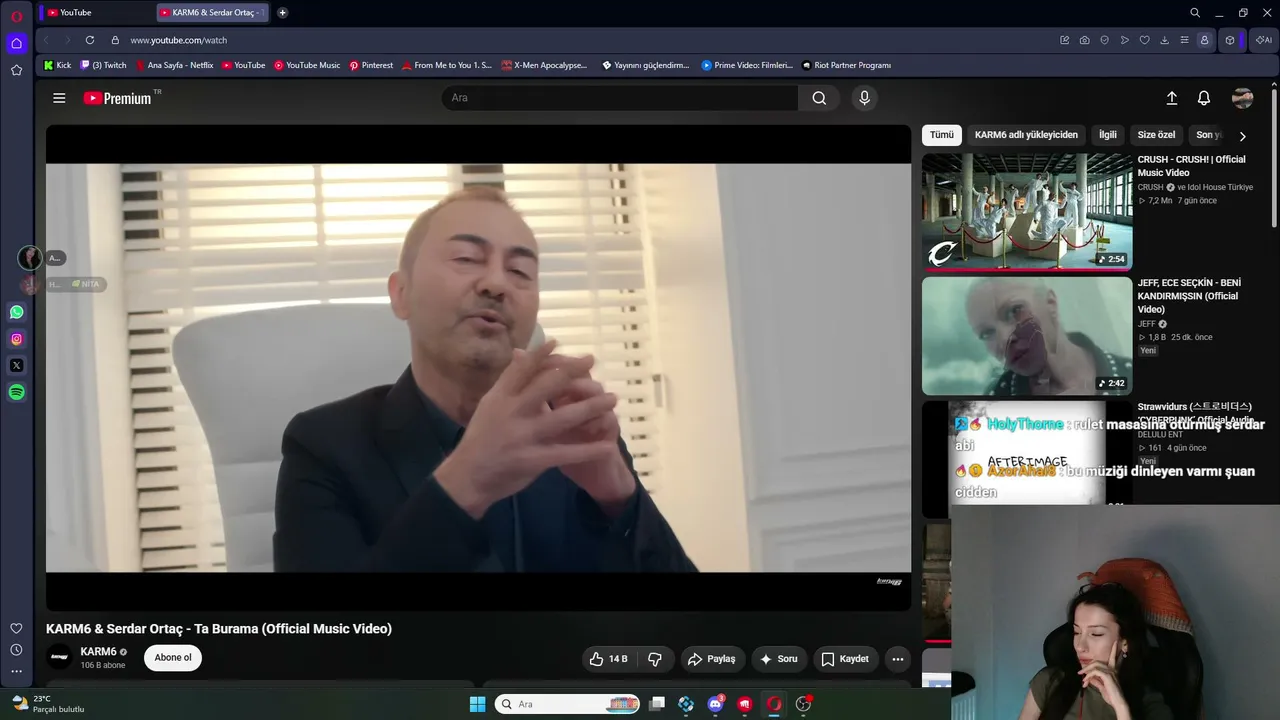Search open tabs with magnifier icon
Viewport: 1280px width, 720px height.
(1195, 13)
